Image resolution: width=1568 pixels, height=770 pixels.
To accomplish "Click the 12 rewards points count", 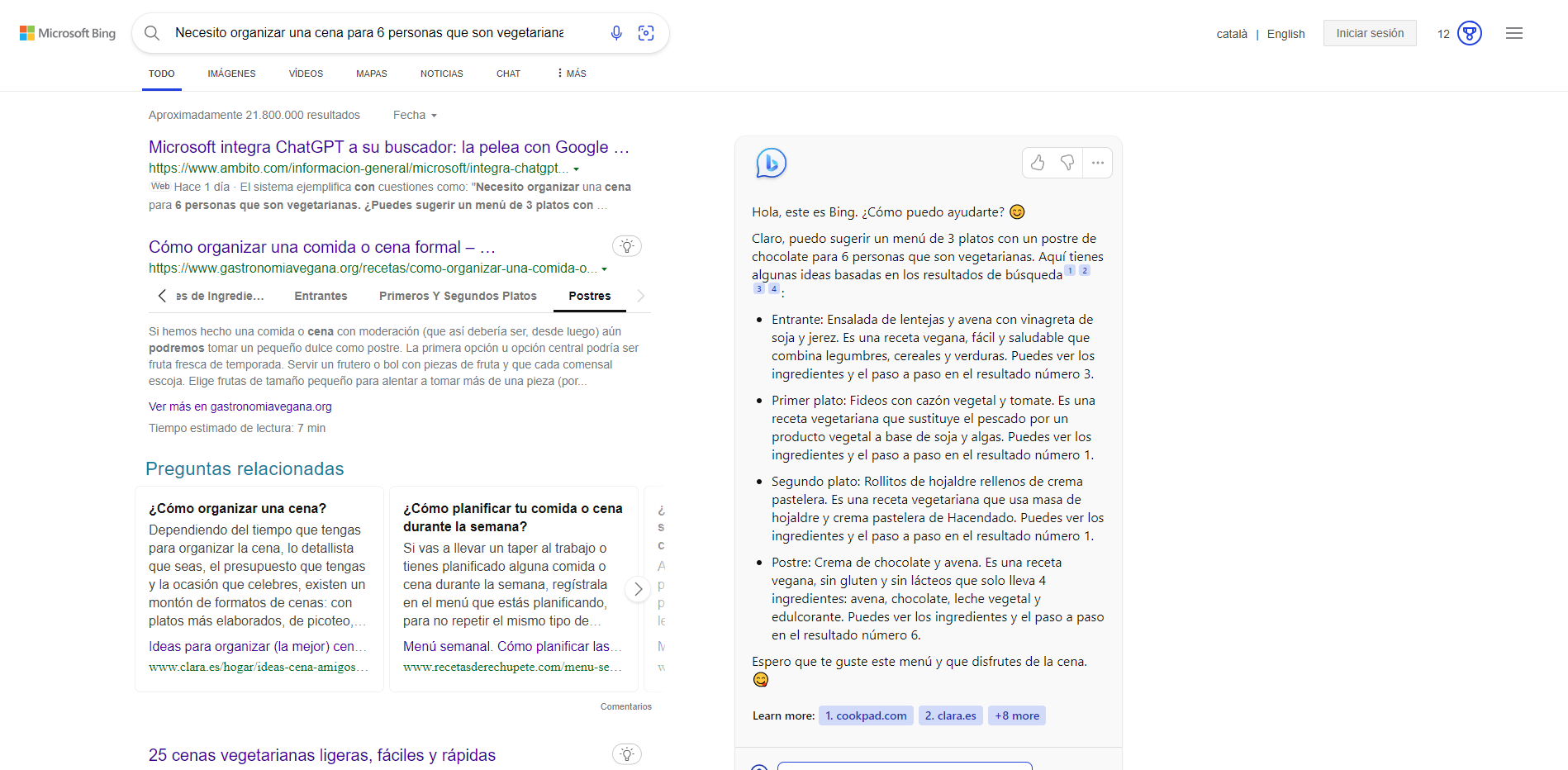I will click(x=1443, y=34).
